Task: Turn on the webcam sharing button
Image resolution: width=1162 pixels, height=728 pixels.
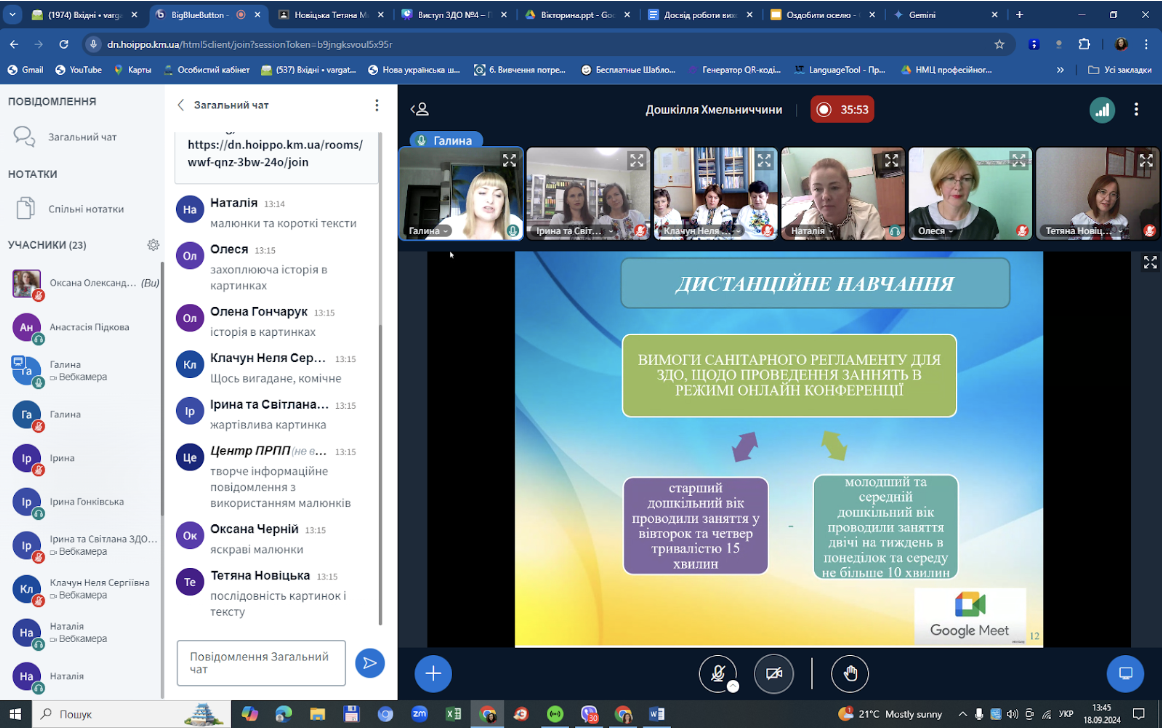Action: click(x=774, y=673)
